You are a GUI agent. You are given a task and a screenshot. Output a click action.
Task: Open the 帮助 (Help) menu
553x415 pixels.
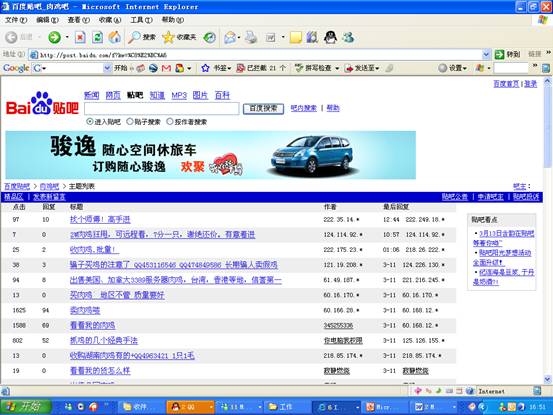[x=172, y=20]
